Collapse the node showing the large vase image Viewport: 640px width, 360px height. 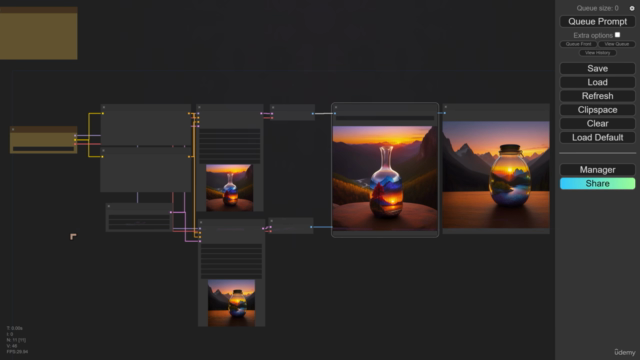[336, 107]
